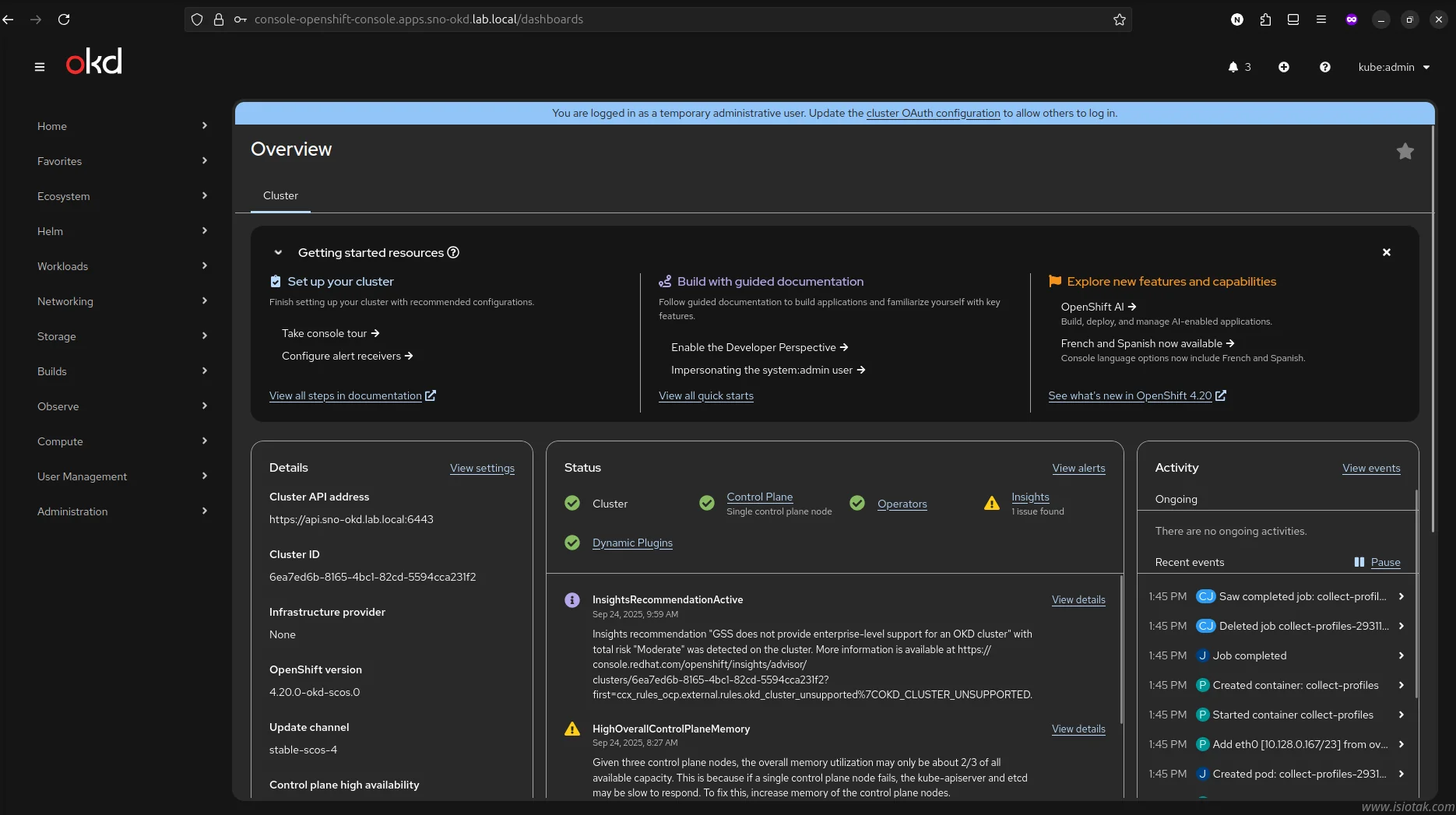
Task: Close the Getting started resources card
Action: pos(1387,252)
